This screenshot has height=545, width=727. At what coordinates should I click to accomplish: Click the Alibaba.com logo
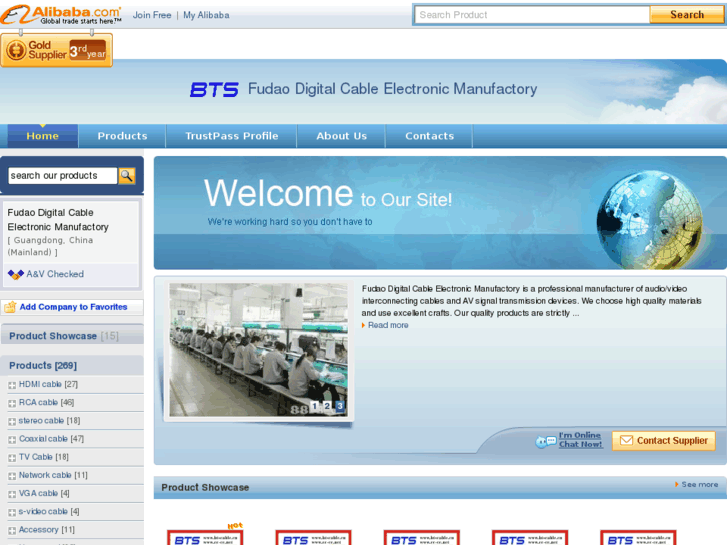61,14
